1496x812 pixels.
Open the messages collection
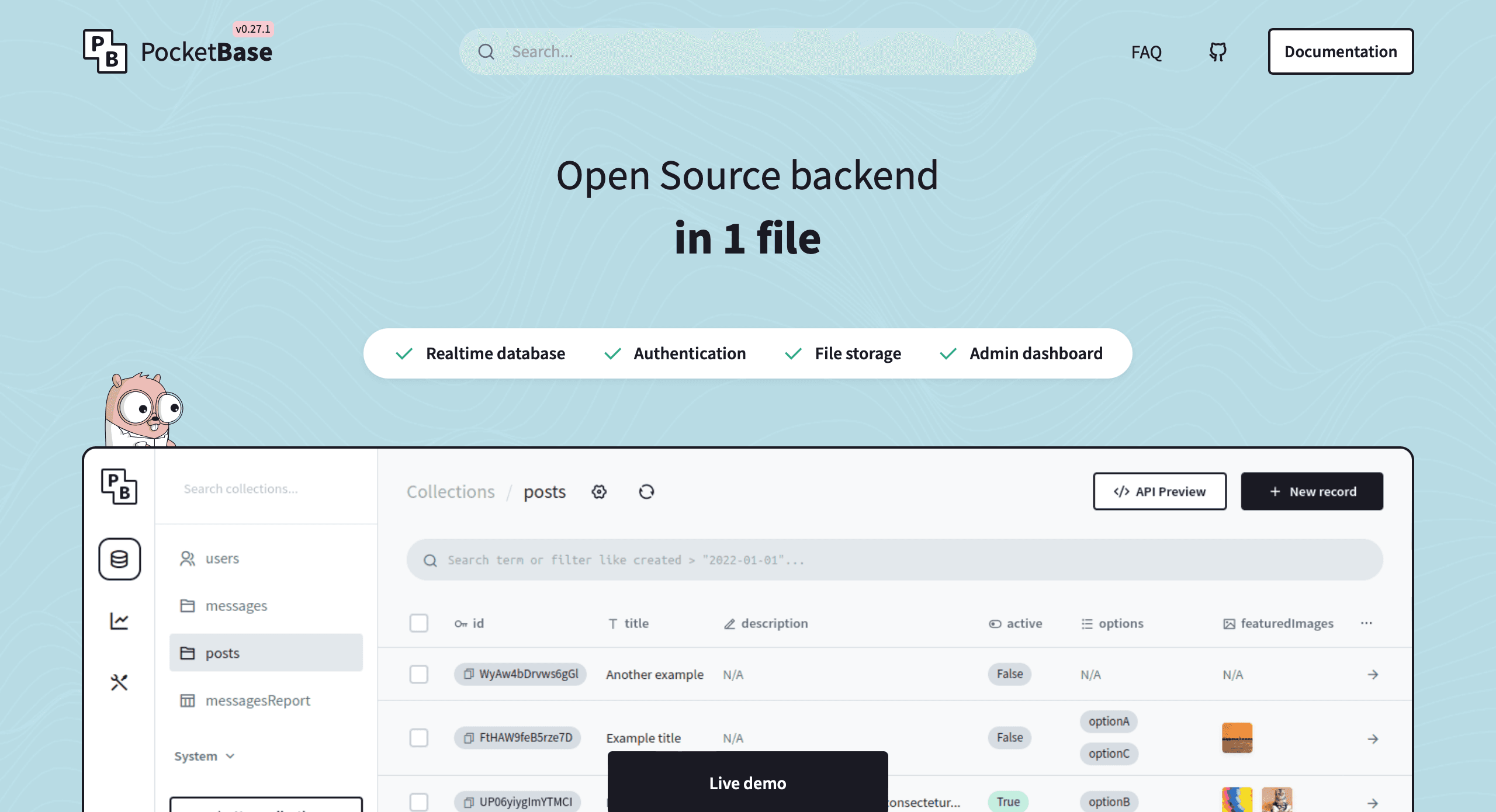(266, 606)
